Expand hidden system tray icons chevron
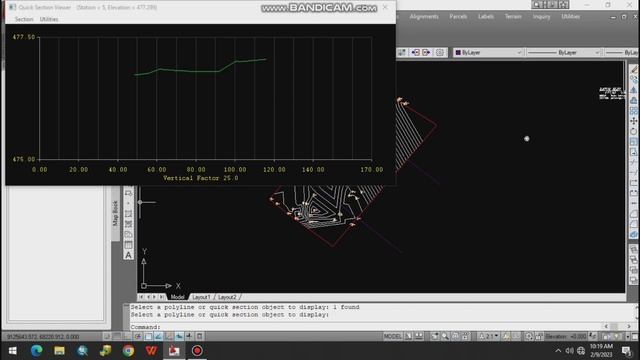The width and height of the screenshot is (640, 360). (x=558, y=351)
